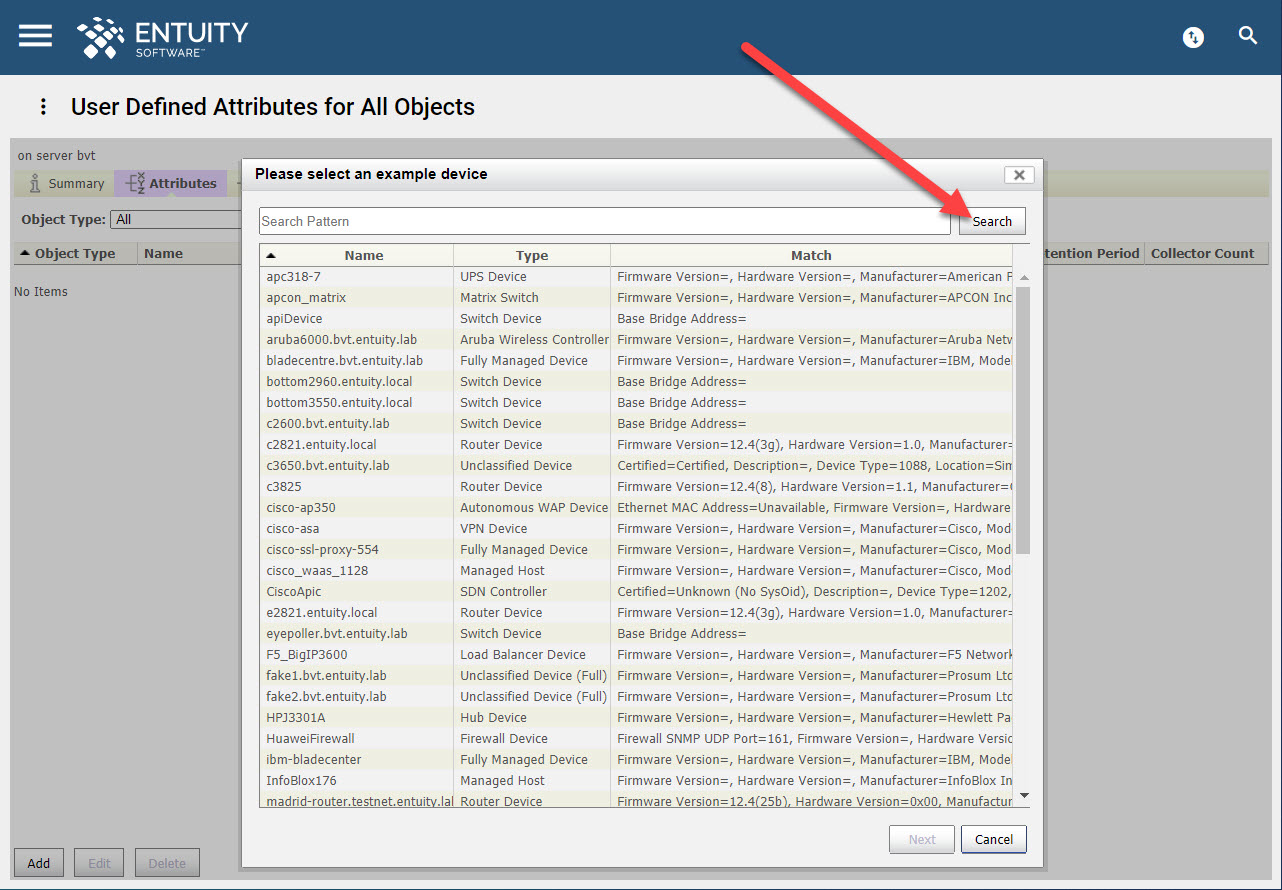Click into the Search Pattern field
The image size is (1282, 890).
coord(604,221)
